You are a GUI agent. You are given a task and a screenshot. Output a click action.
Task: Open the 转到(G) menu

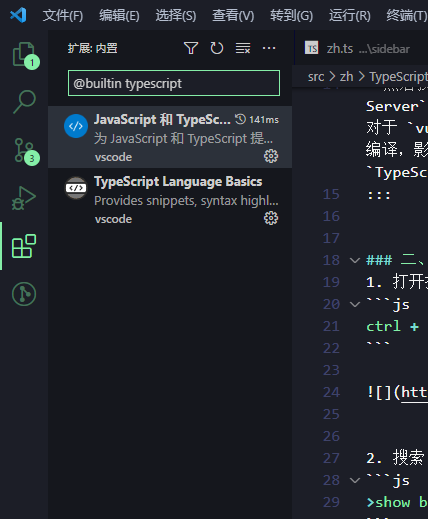tap(292, 15)
